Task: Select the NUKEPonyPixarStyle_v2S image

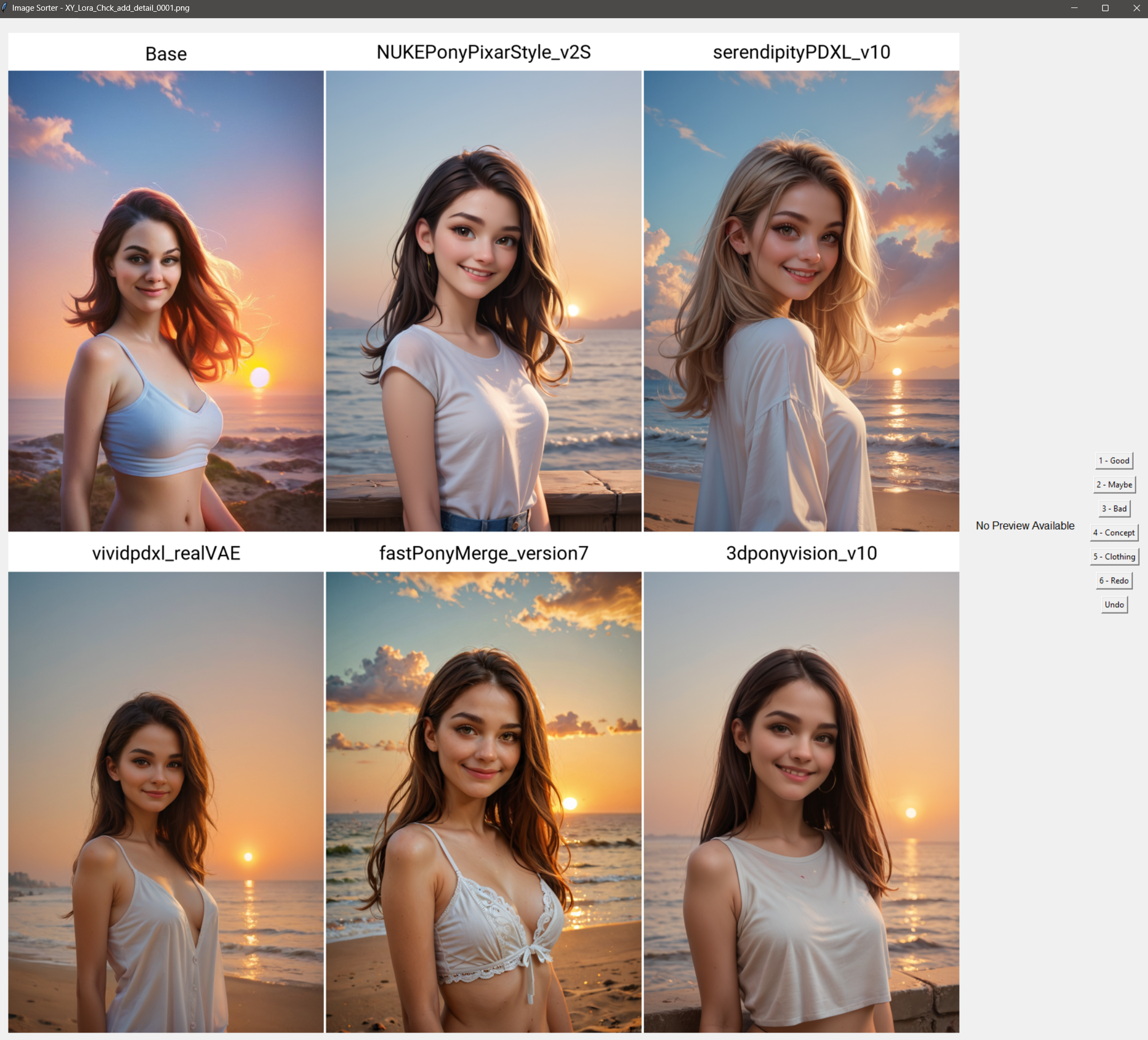Action: click(x=483, y=301)
